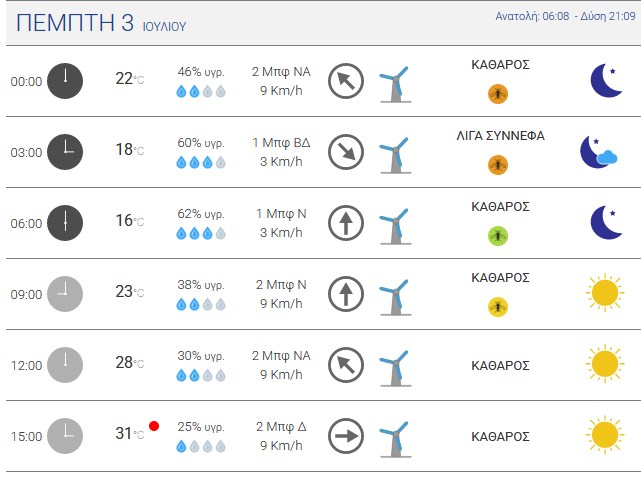The image size is (641, 479).
Task: Click the yellow mosquito icon at 09:00
Action: click(x=498, y=307)
